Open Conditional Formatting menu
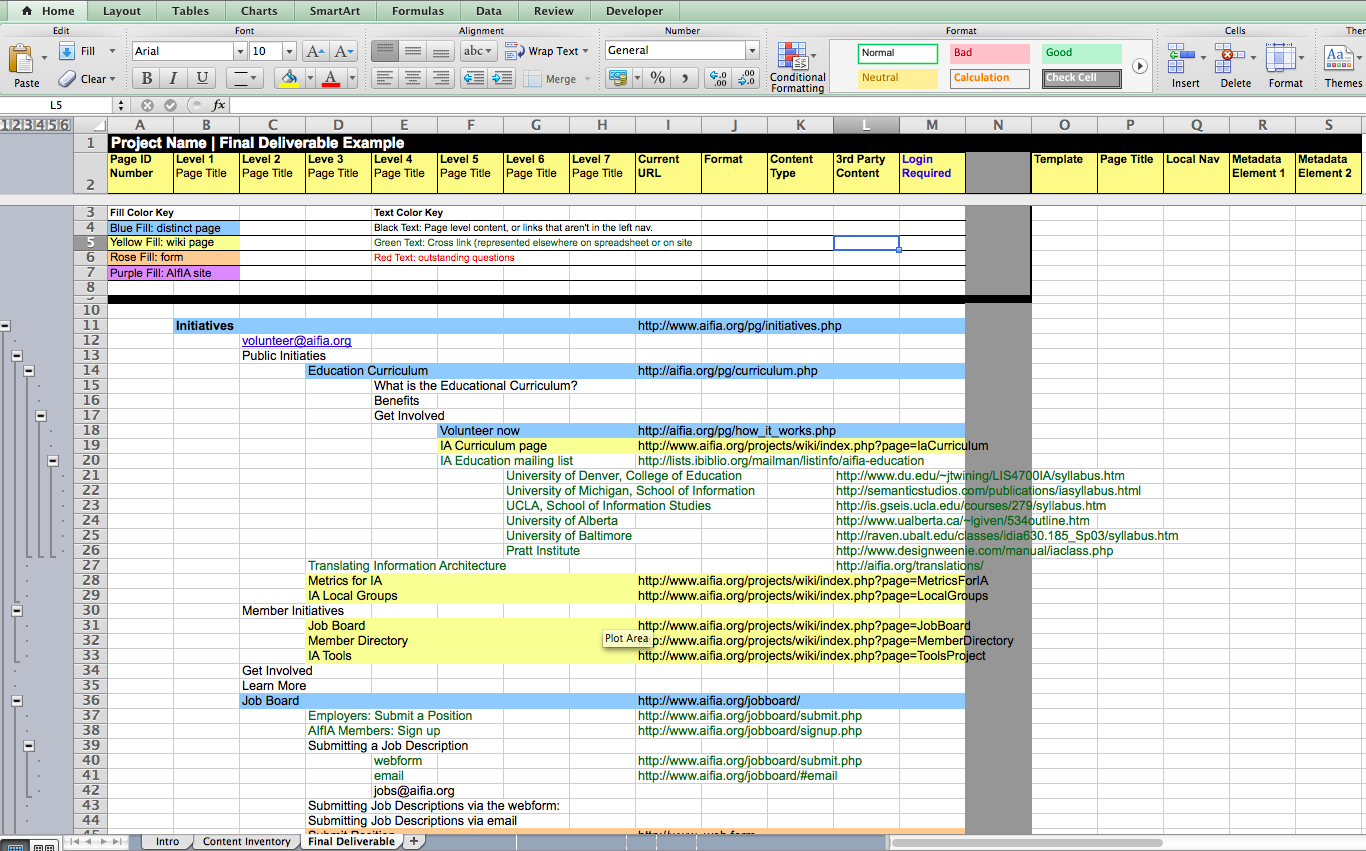This screenshot has height=851, width=1366. [x=797, y=67]
